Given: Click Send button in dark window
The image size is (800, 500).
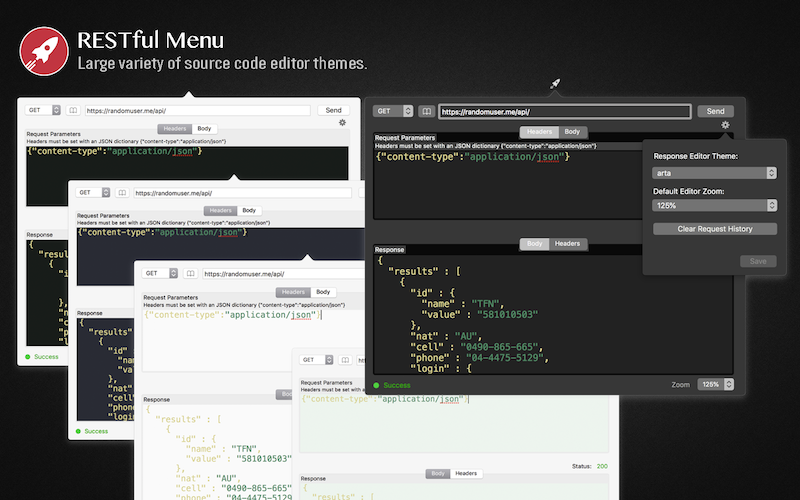Looking at the screenshot, I should click(x=715, y=111).
